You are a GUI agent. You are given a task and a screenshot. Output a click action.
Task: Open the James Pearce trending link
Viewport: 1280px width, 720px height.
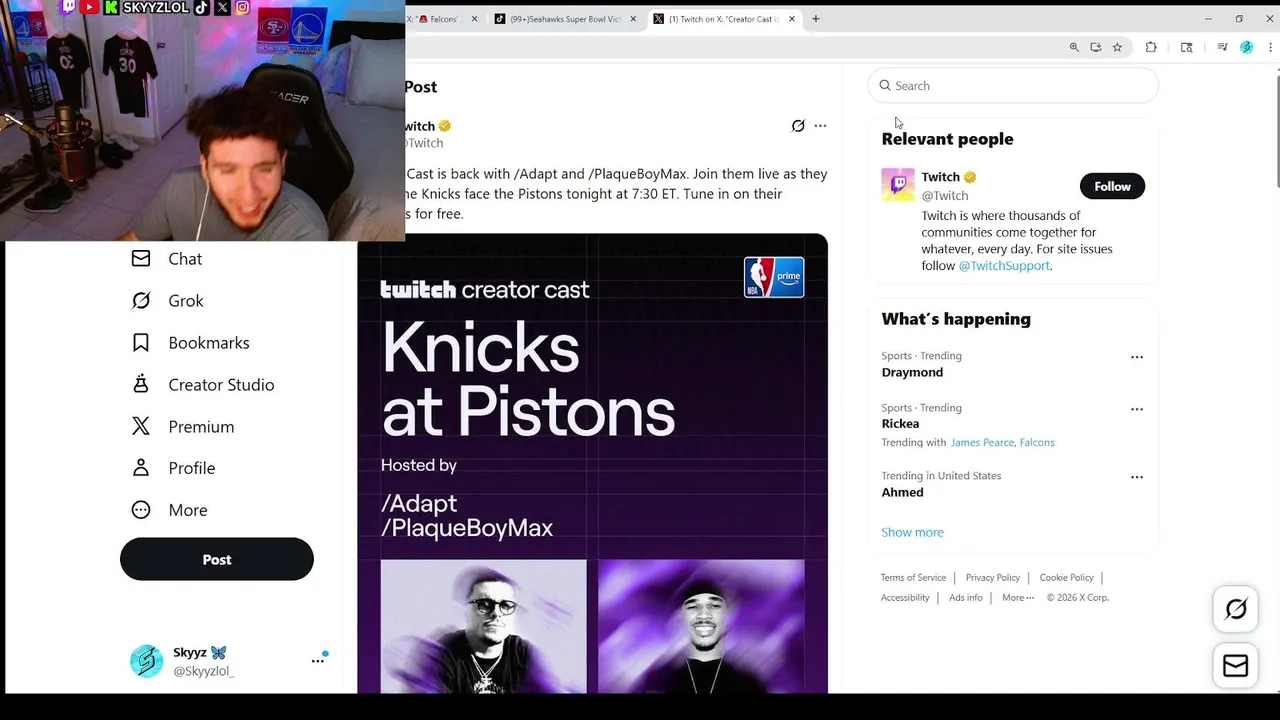coord(982,442)
